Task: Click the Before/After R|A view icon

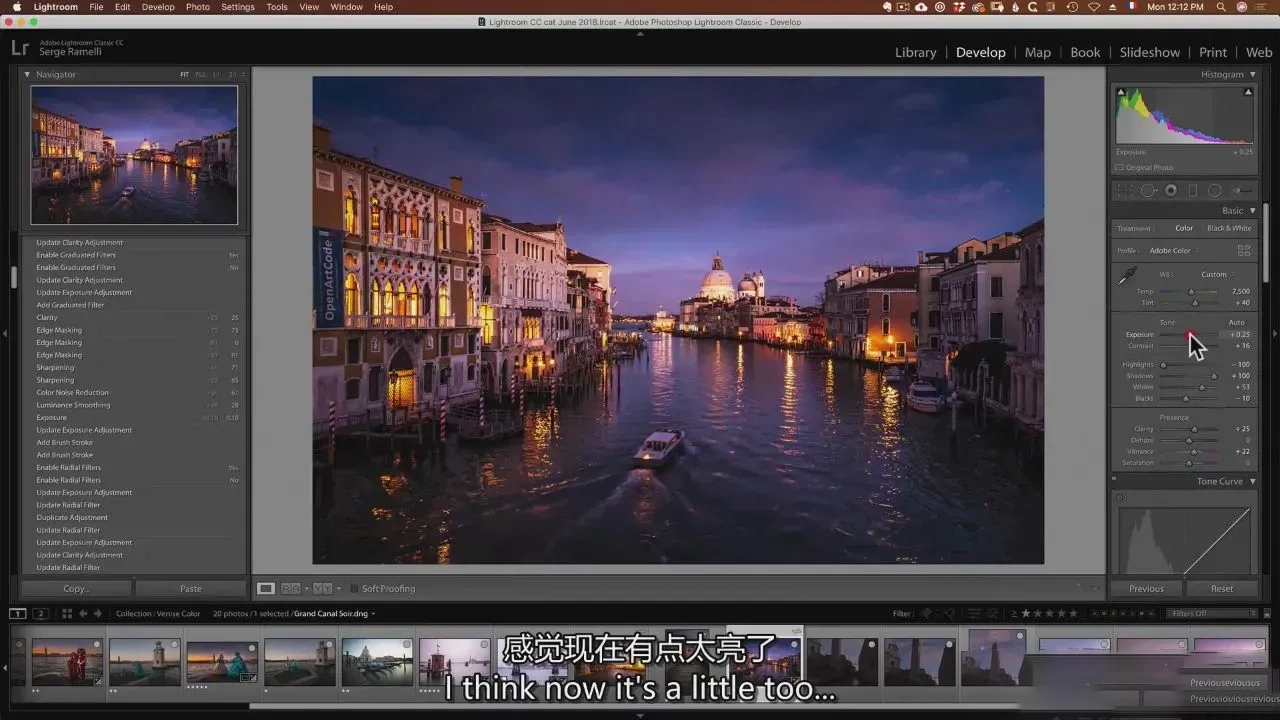Action: 291,589
